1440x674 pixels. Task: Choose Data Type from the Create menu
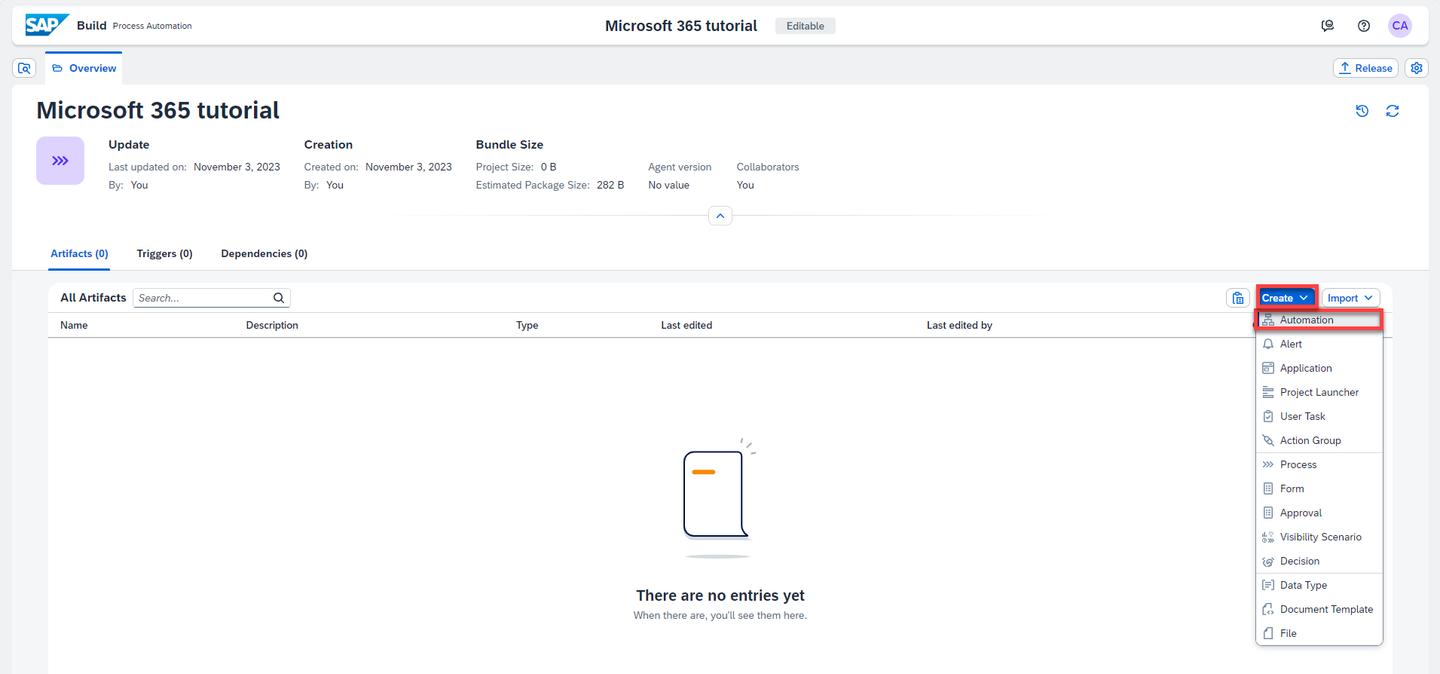coord(1319,585)
